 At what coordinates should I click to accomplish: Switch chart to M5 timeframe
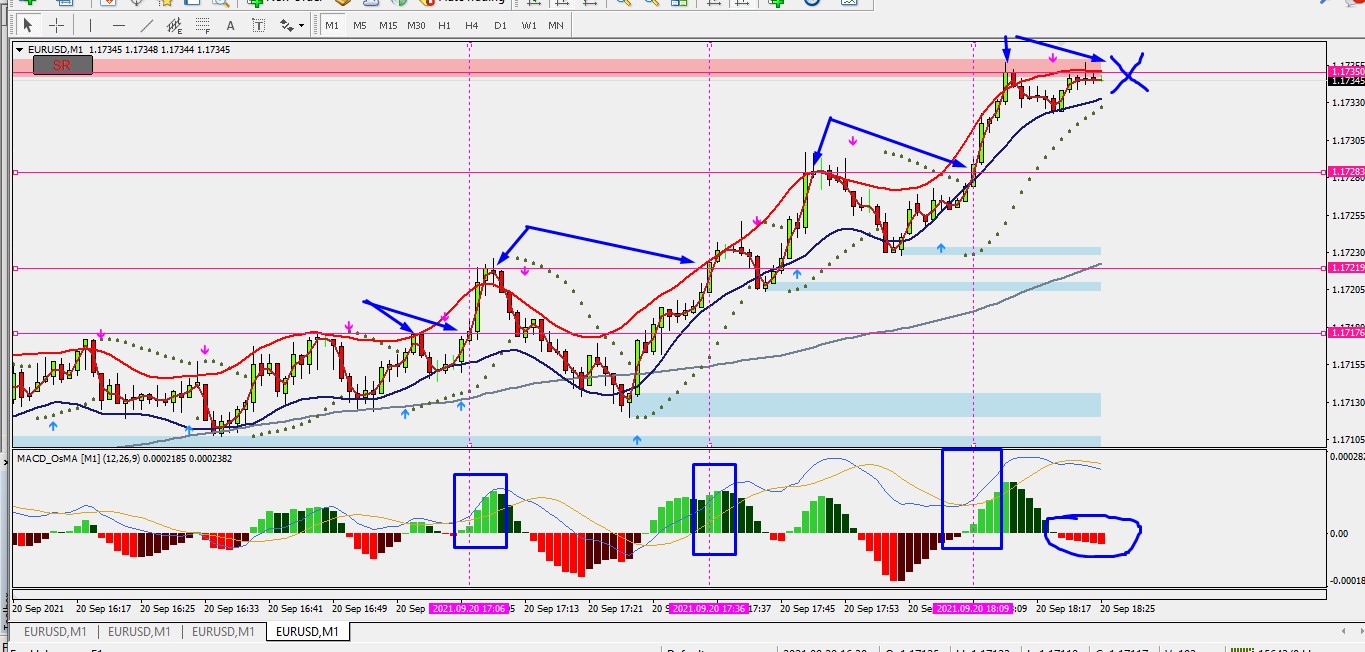[359, 25]
